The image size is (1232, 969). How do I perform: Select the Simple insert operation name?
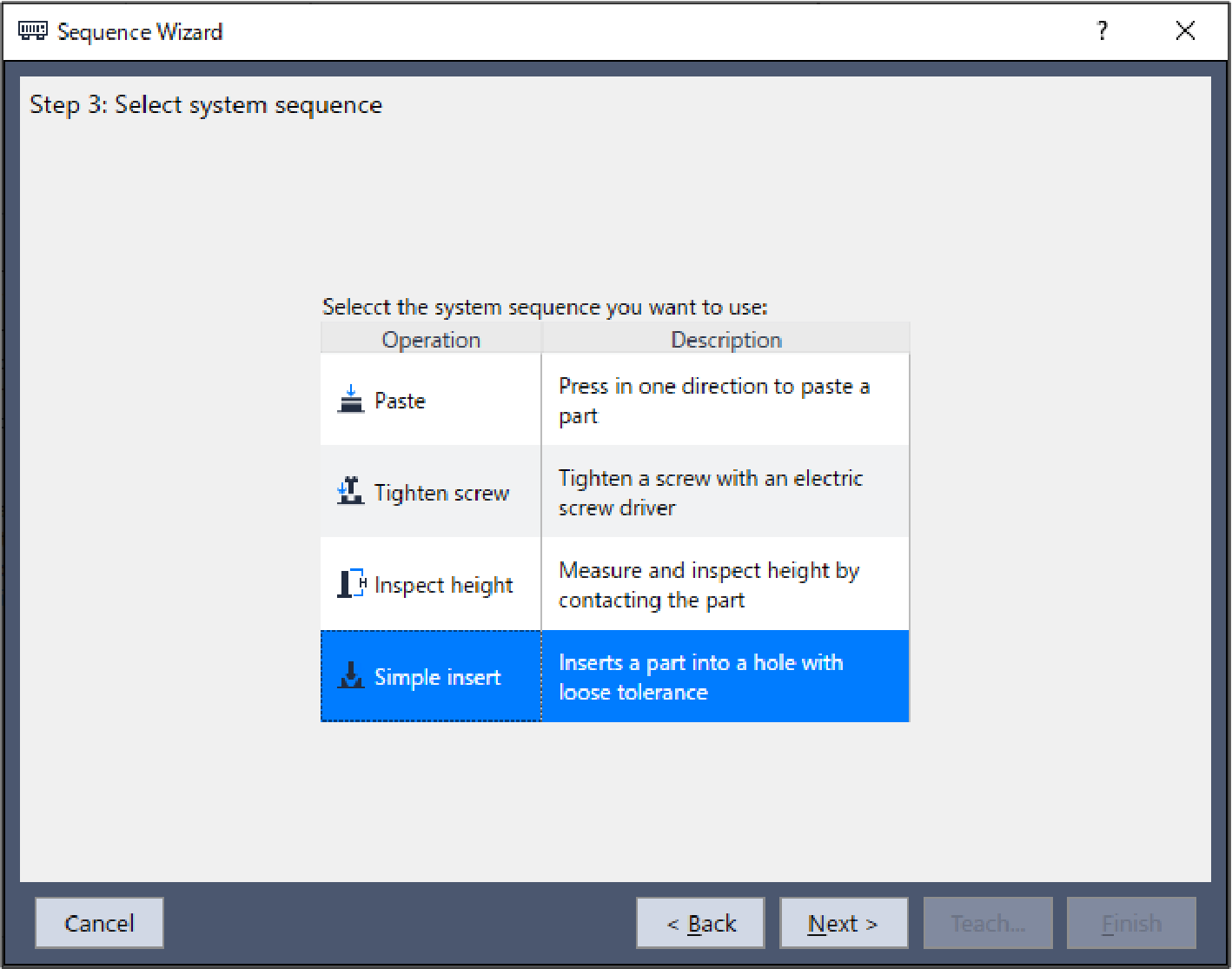pos(437,677)
